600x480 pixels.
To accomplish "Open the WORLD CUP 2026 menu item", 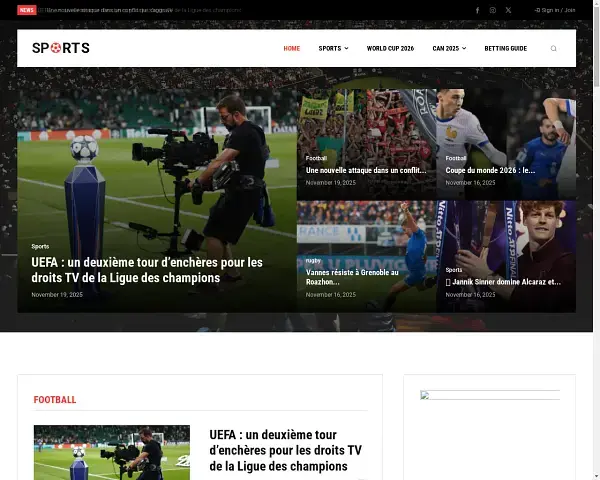I will [390, 48].
